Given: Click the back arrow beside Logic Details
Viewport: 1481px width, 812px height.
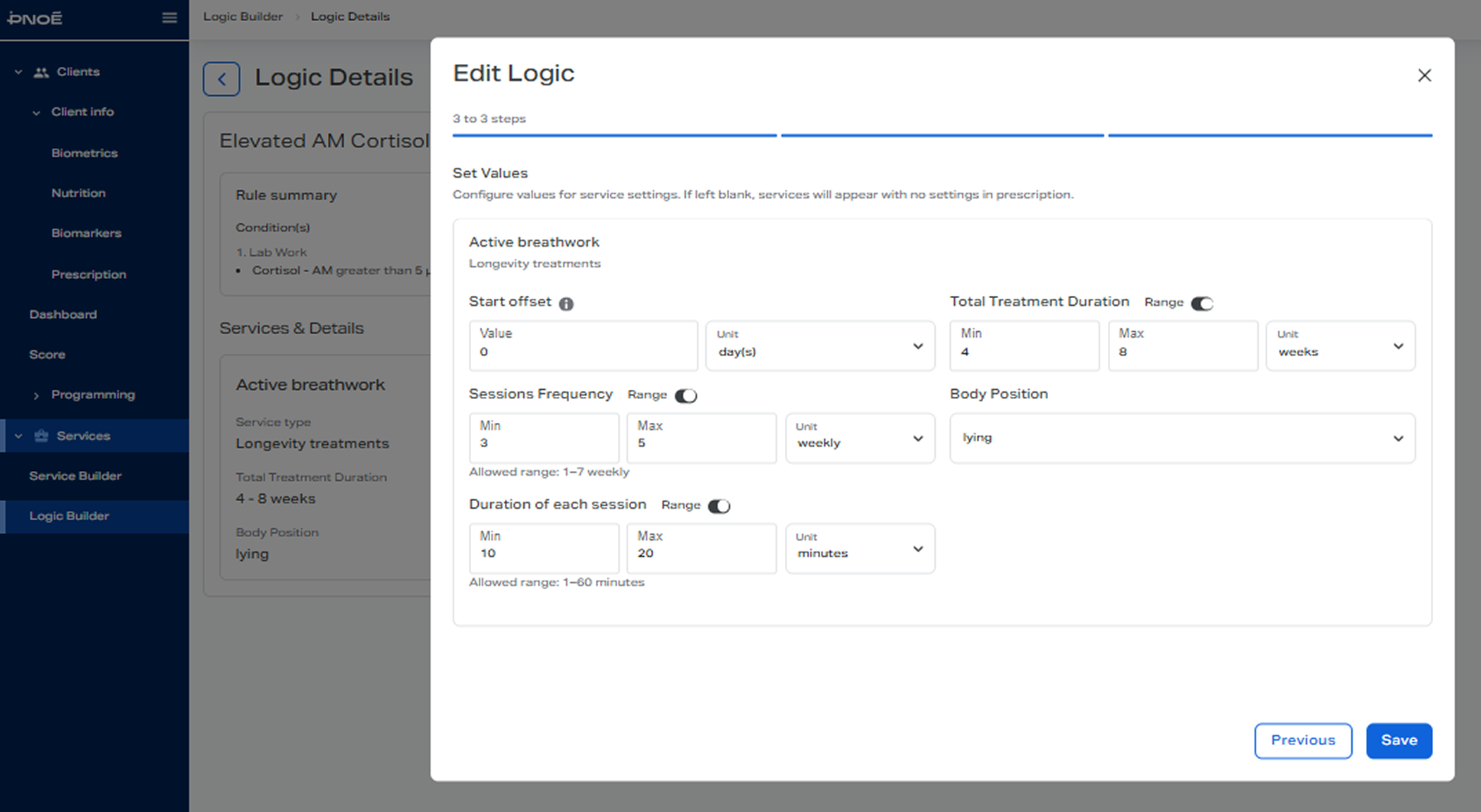Looking at the screenshot, I should point(221,79).
